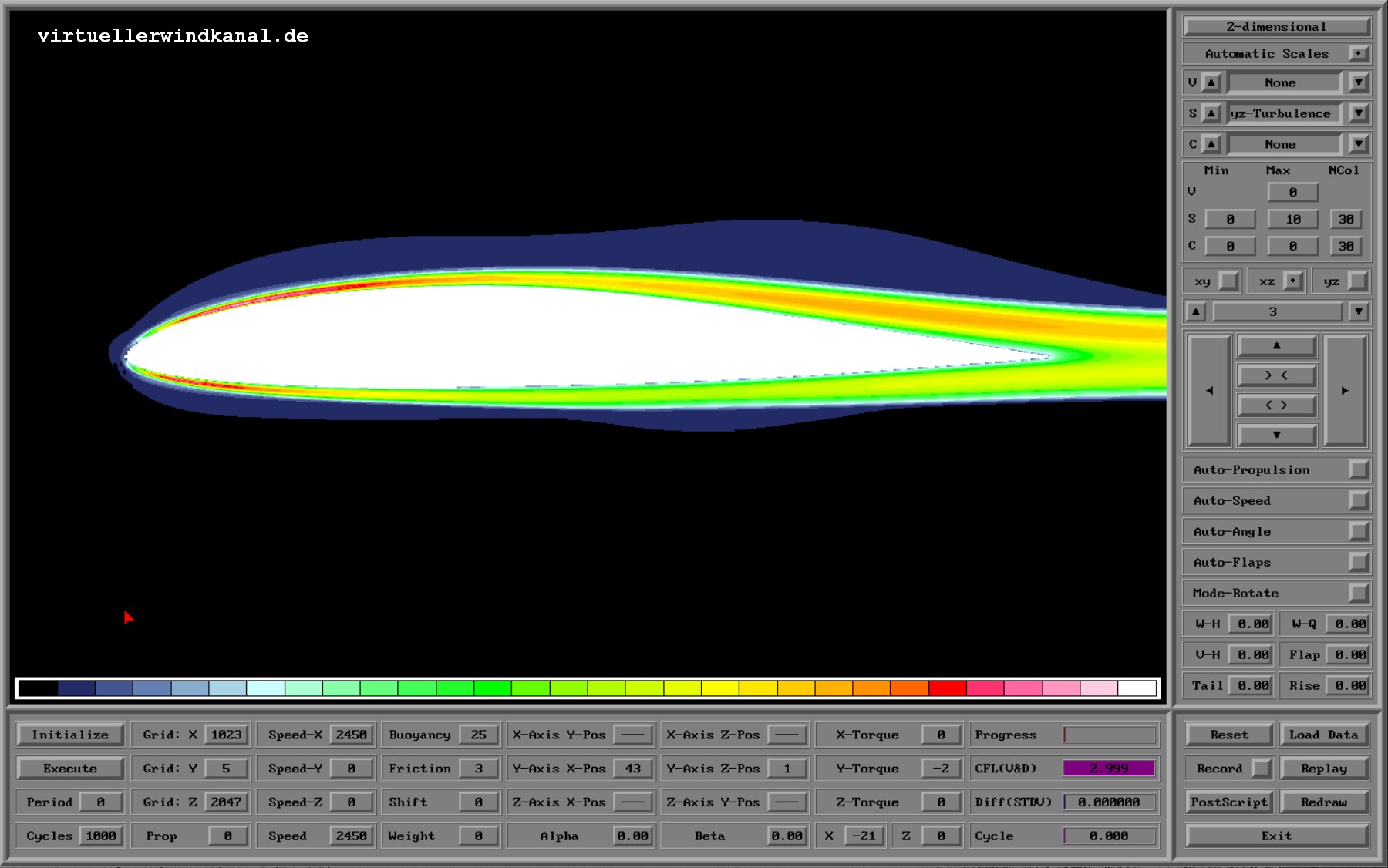Click the red swatch in the color scale
1388x868 pixels.
point(947,688)
